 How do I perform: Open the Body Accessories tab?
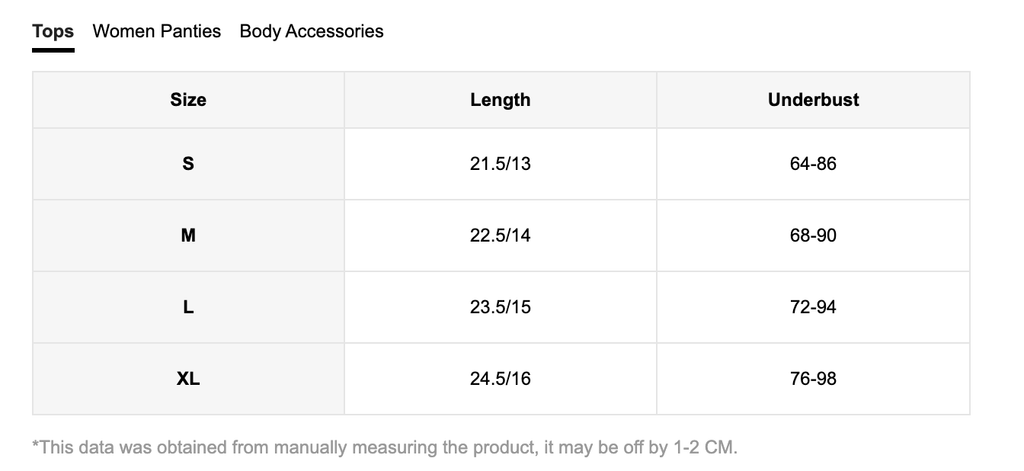[x=311, y=31]
